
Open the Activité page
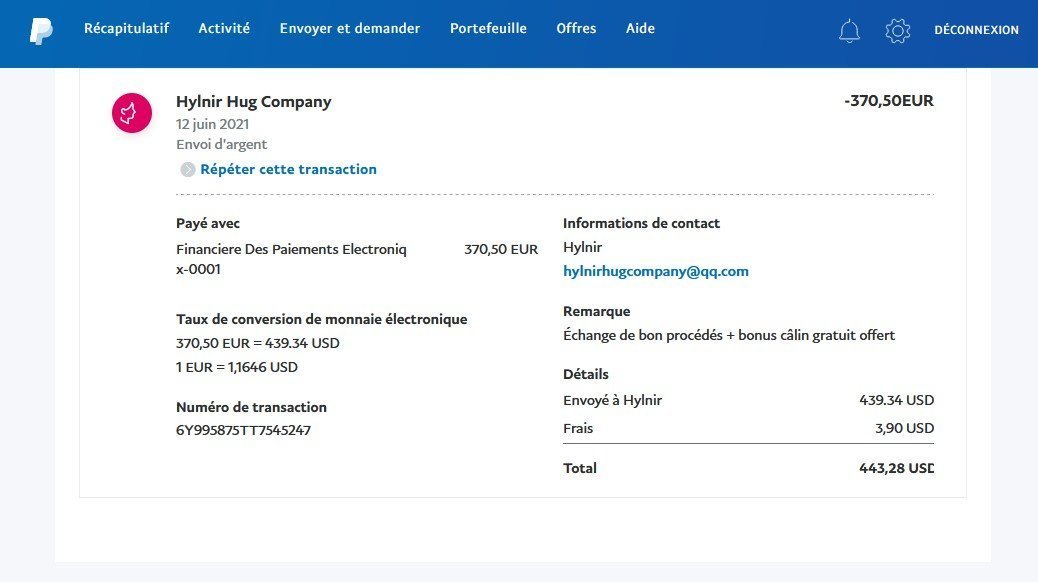(224, 29)
